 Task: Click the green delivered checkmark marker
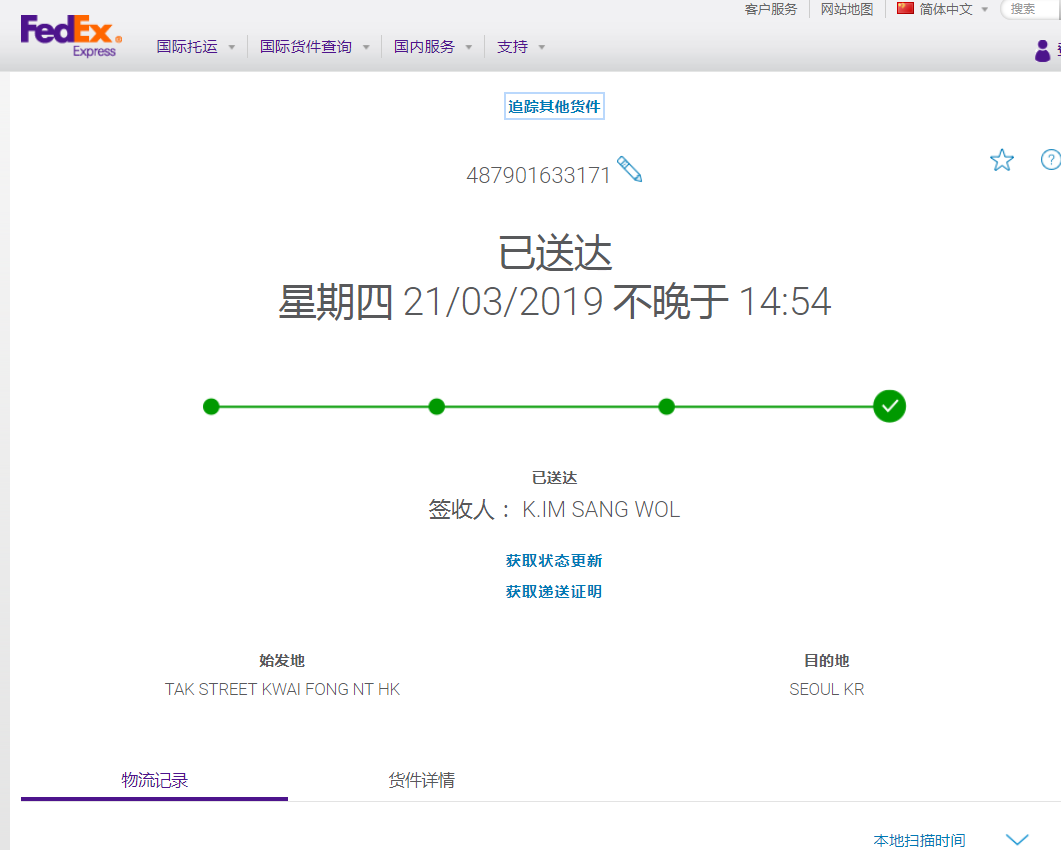click(889, 406)
